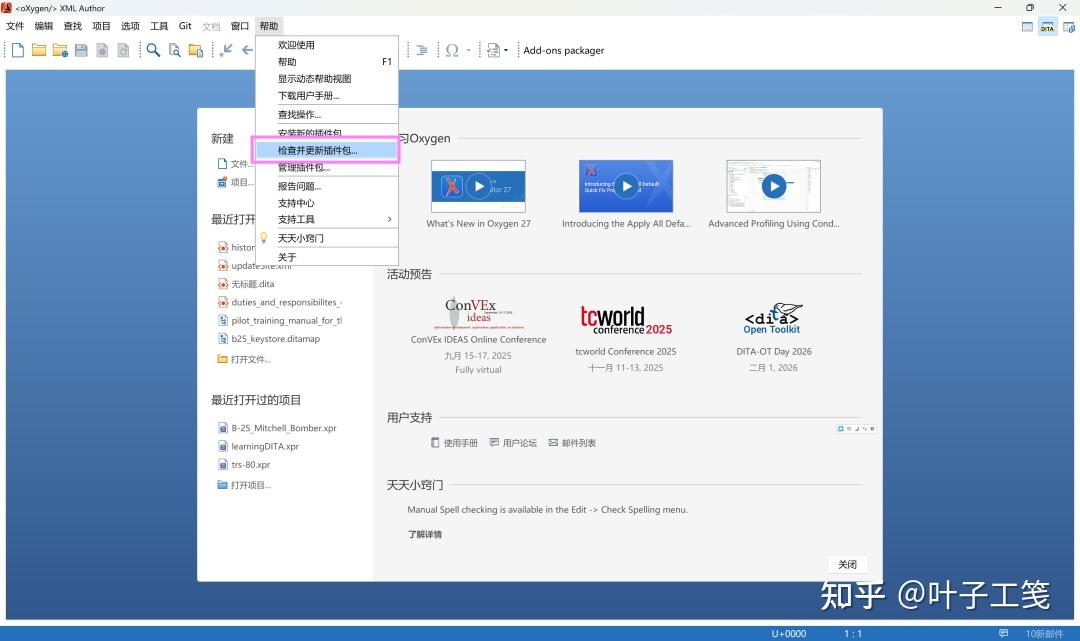This screenshot has height=641, width=1080.
Task: Open Find/Replace with the magnifier icon
Action: pos(153,50)
